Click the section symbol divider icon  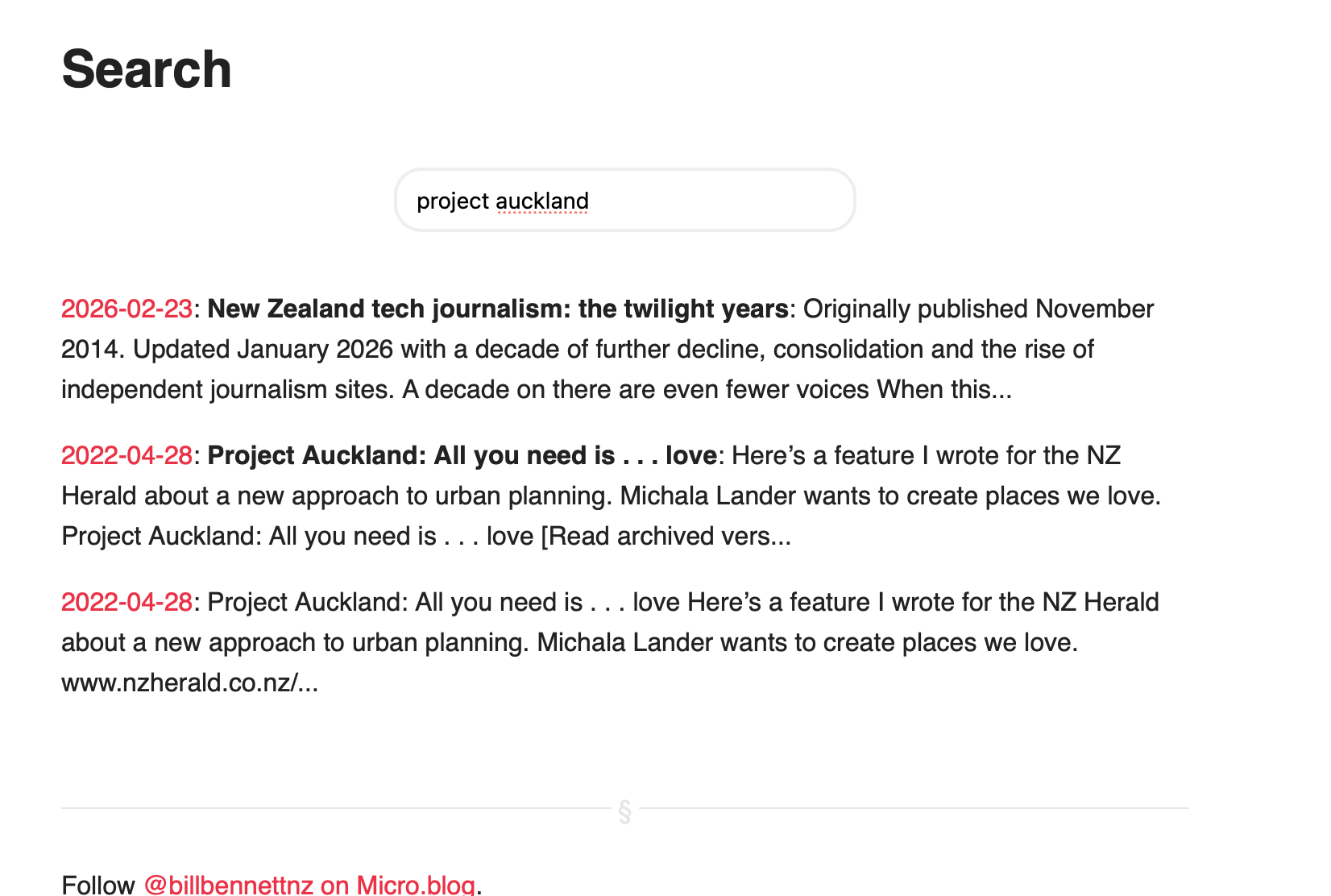click(624, 811)
